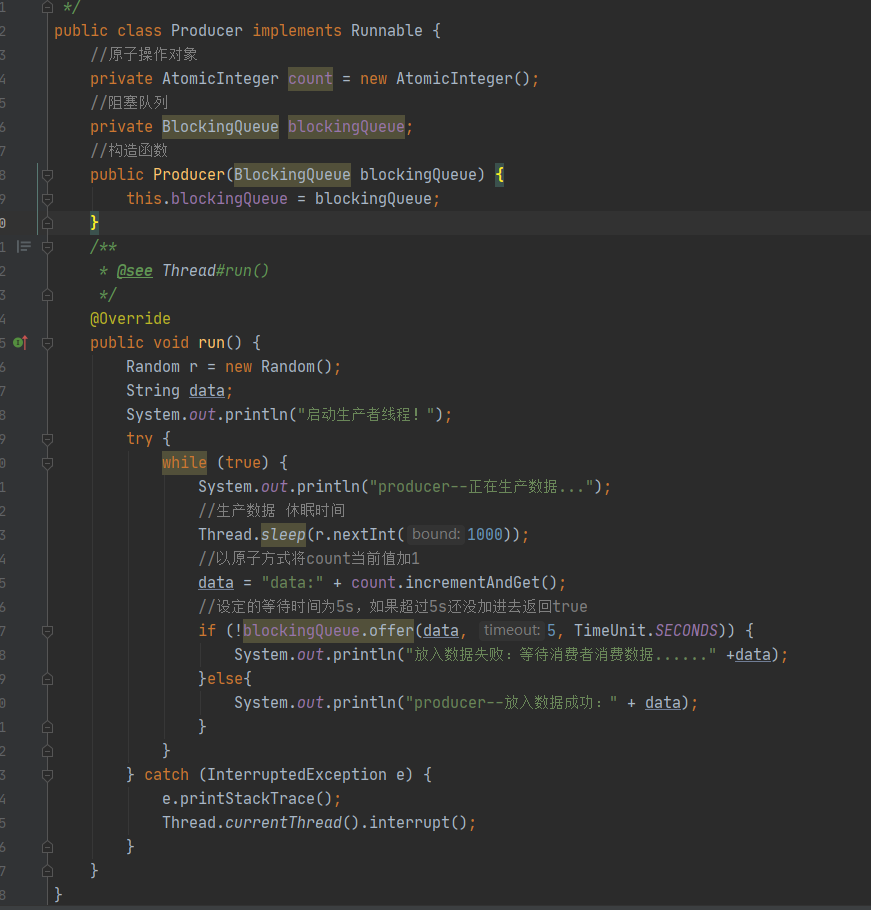Click the Thread#run() reference in Javadoc
The height and width of the screenshot is (910, 871).
tap(215, 271)
